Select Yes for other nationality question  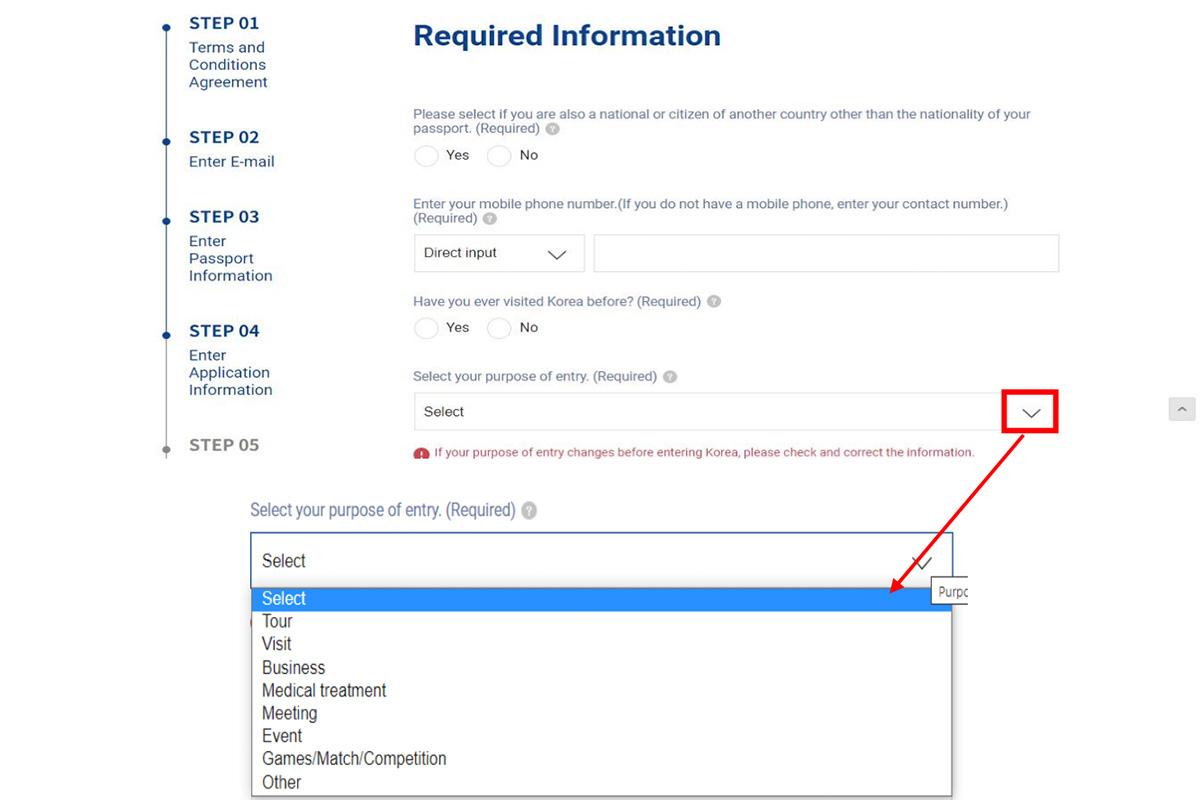(426, 156)
